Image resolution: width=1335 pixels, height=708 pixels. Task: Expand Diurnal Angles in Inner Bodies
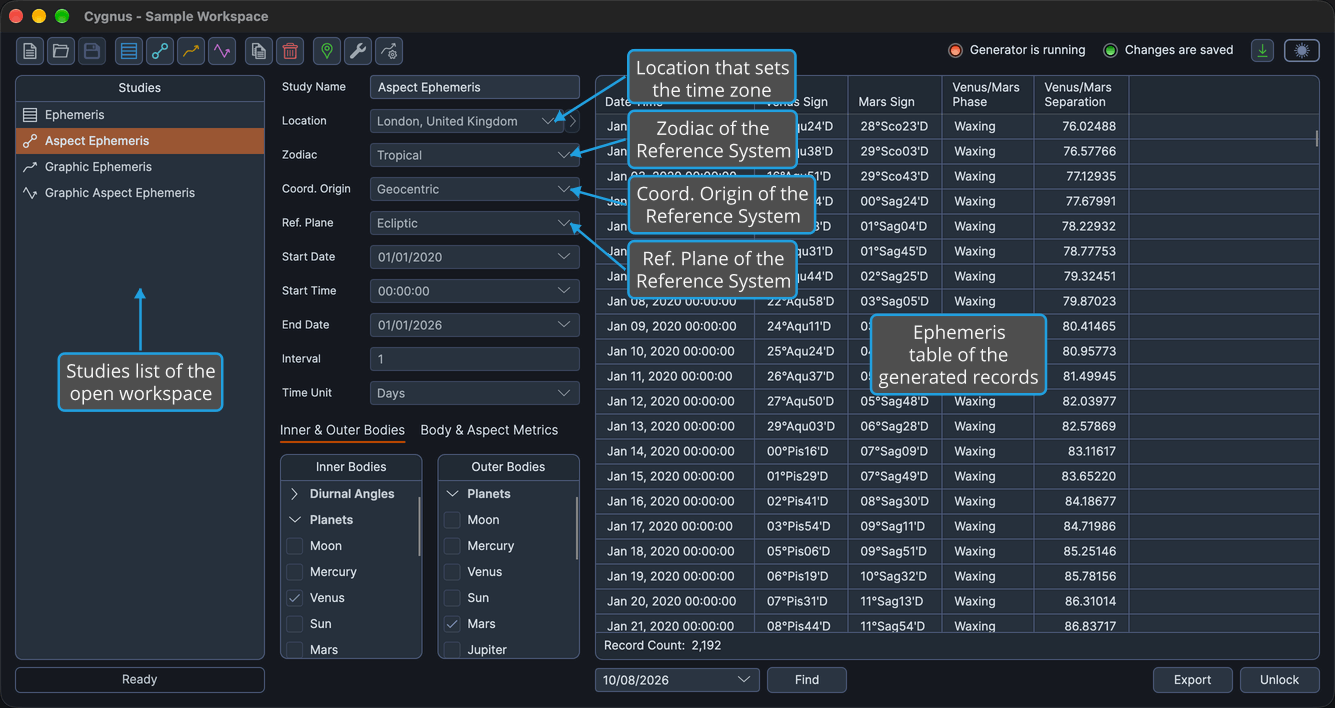pos(295,494)
